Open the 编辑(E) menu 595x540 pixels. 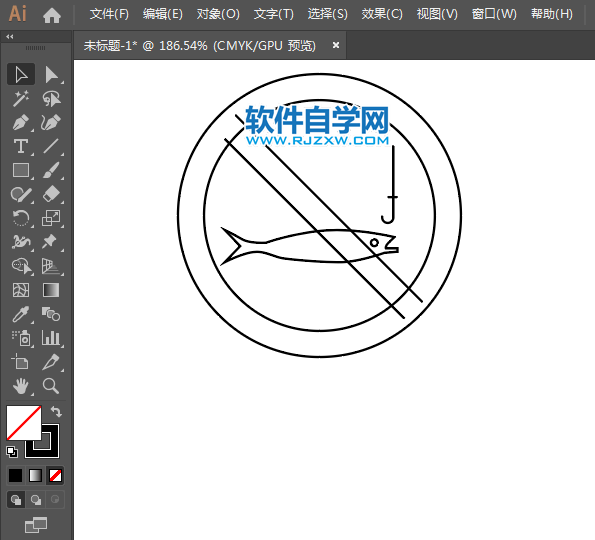pos(163,14)
